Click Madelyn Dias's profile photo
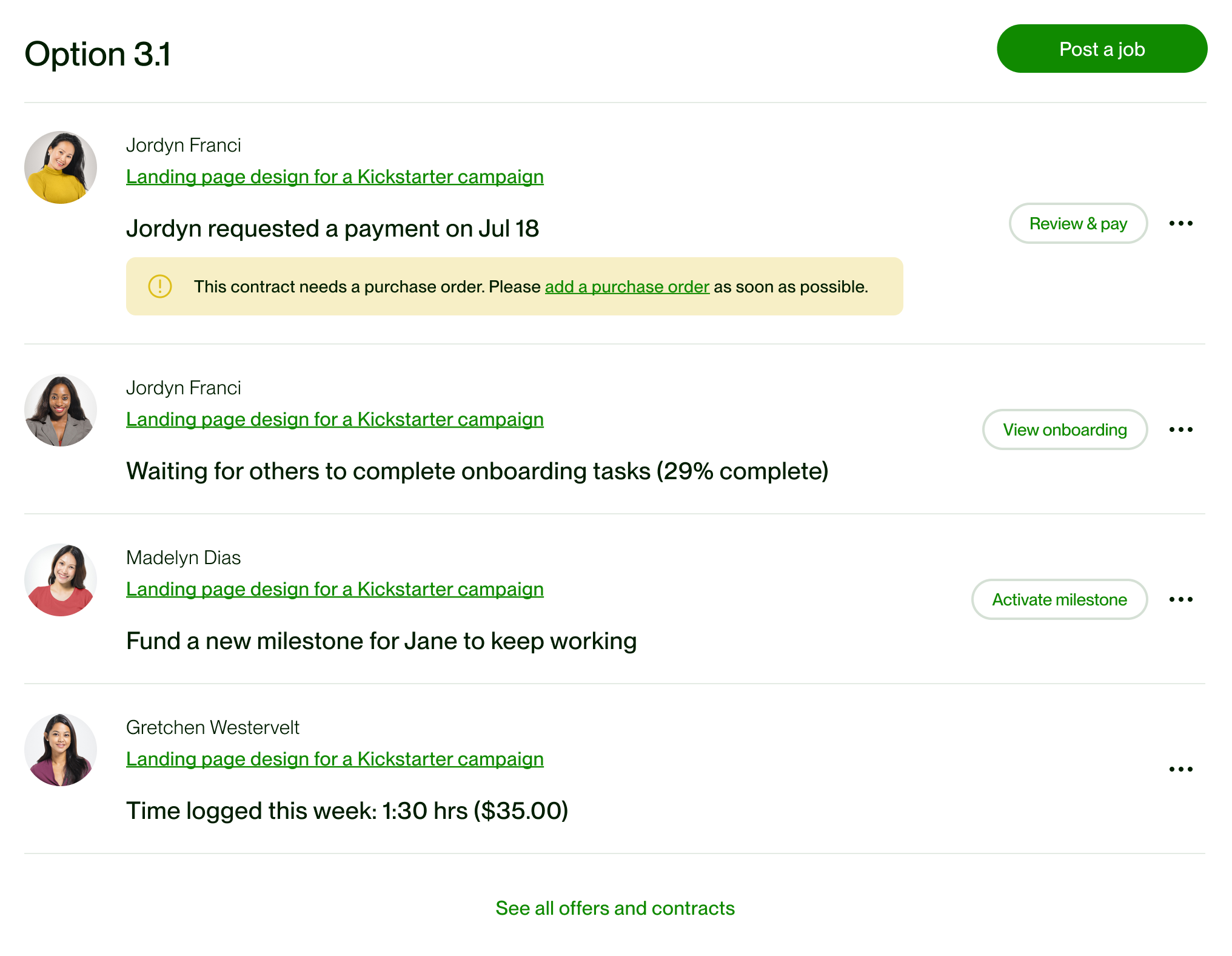The width and height of the screenshot is (1232, 956). pos(61,580)
